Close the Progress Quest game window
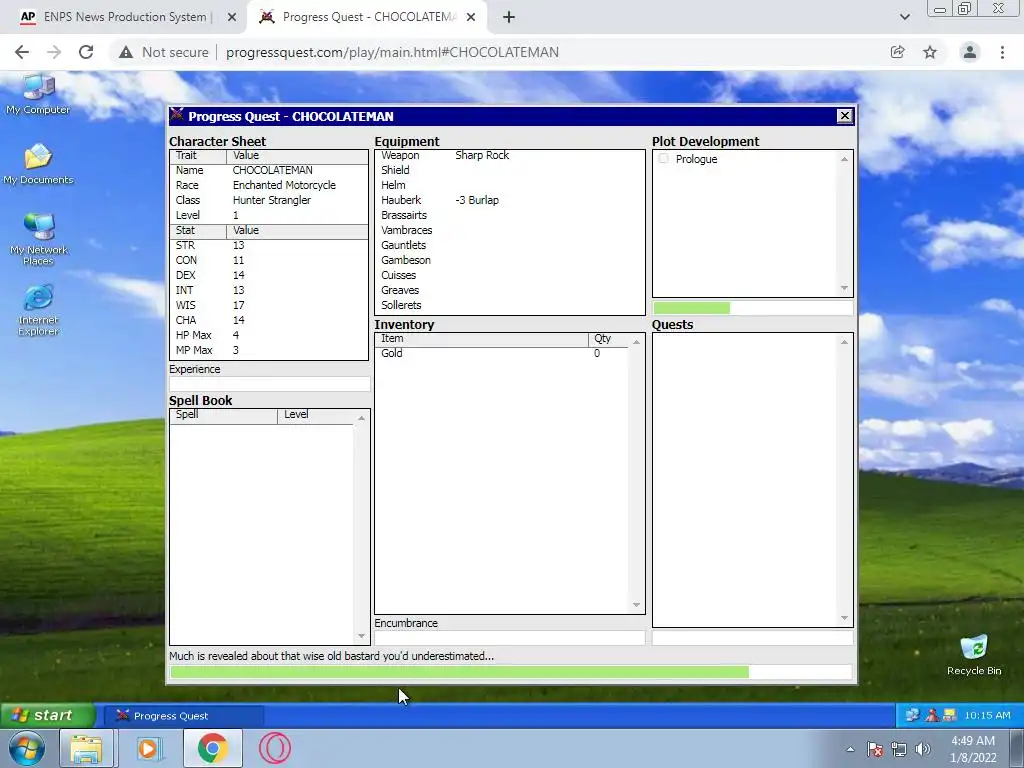This screenshot has width=1024, height=768. coord(844,116)
